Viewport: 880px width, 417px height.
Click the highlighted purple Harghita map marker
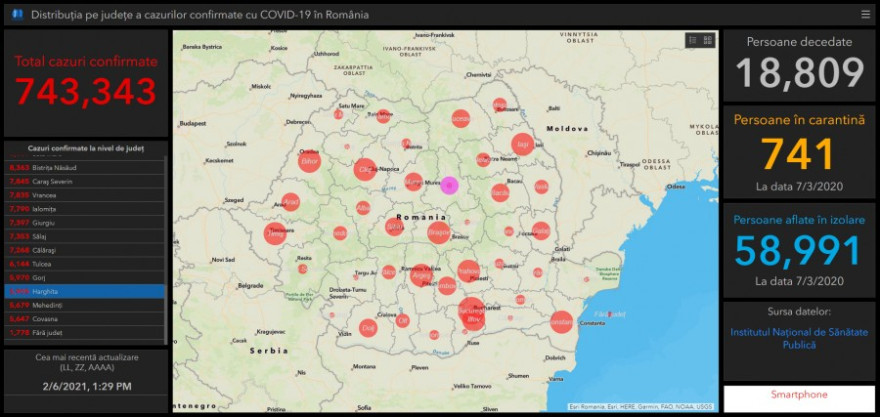click(x=450, y=184)
